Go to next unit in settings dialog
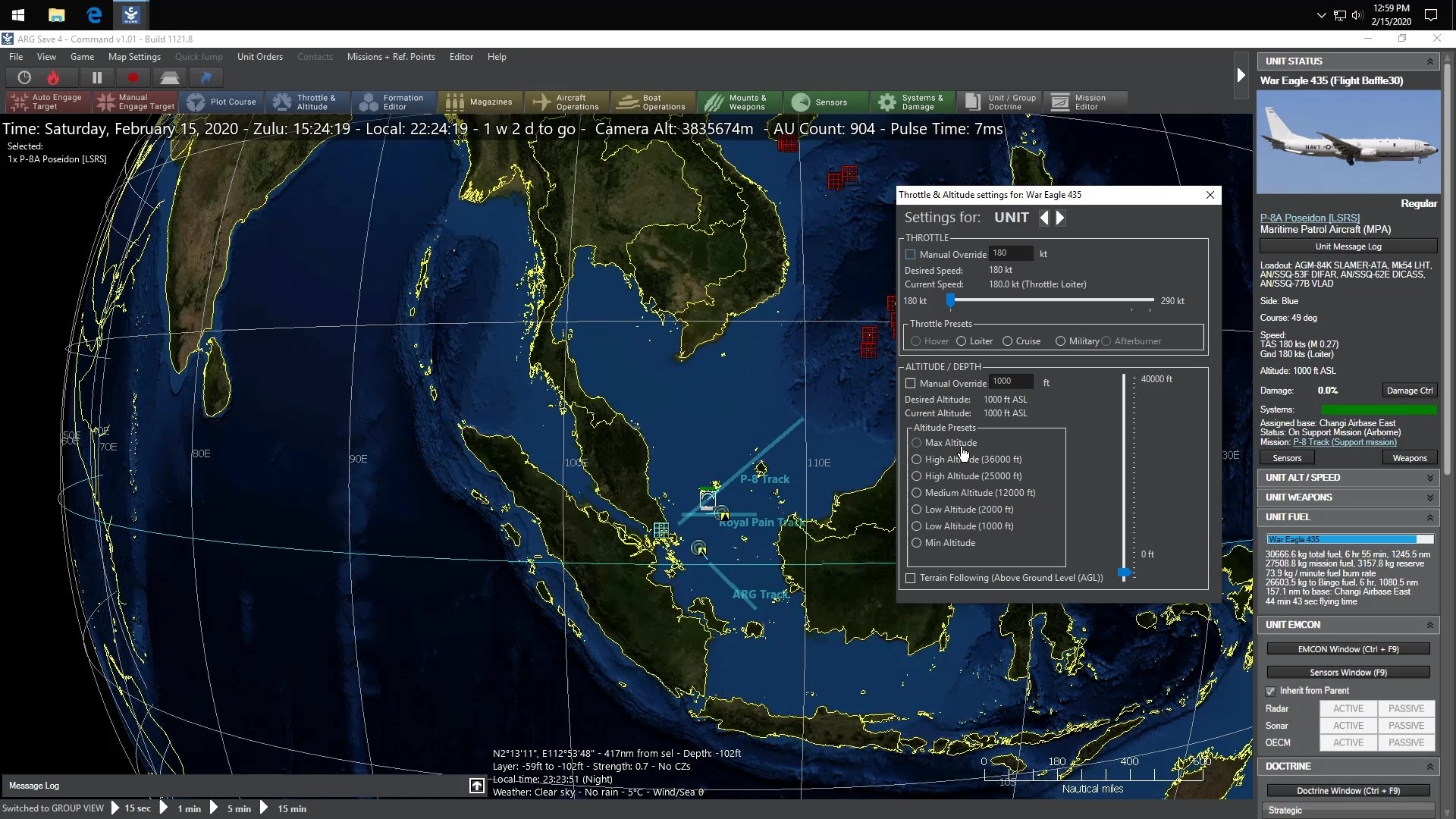This screenshot has height=819, width=1456. tap(1060, 218)
